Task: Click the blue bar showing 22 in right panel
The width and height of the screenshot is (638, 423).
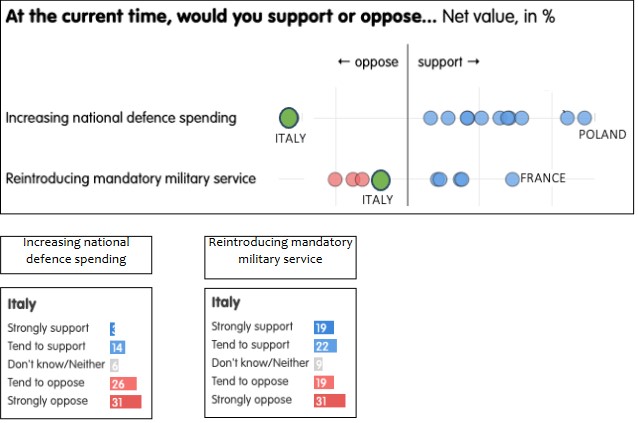Action: [325, 346]
